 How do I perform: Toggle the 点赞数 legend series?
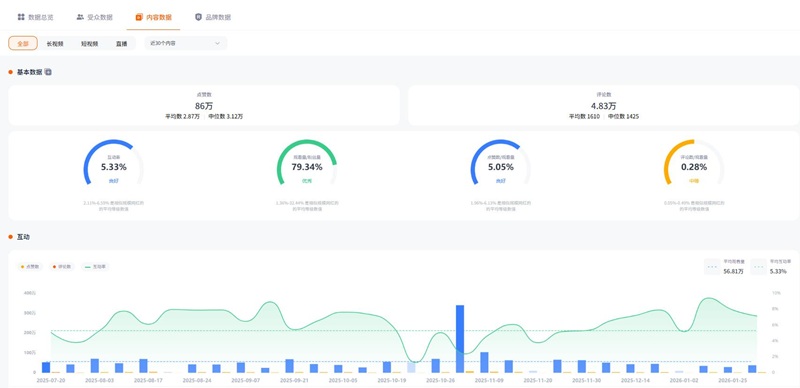[x=30, y=266]
